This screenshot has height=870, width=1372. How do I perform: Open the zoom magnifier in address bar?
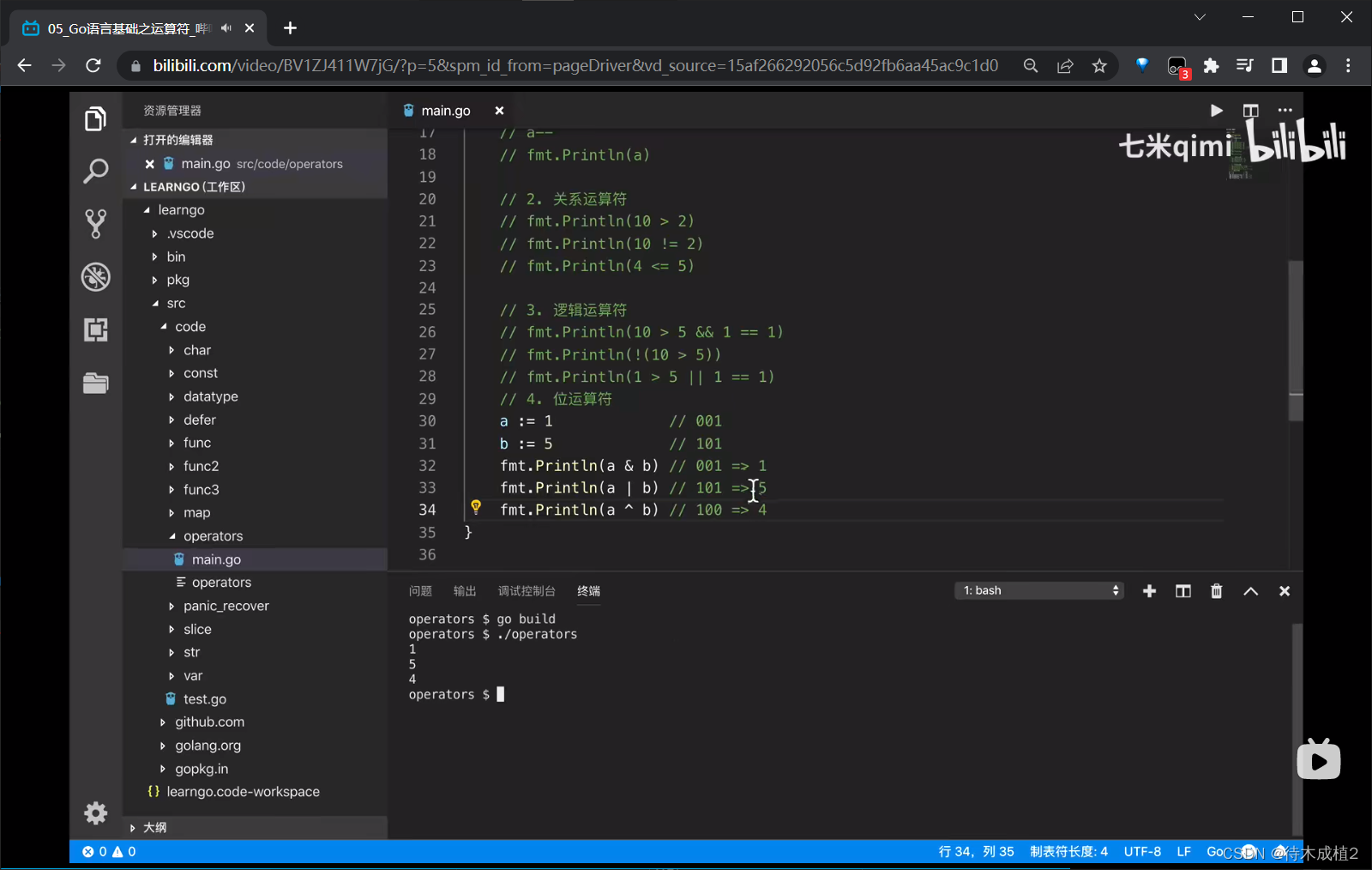1031,66
